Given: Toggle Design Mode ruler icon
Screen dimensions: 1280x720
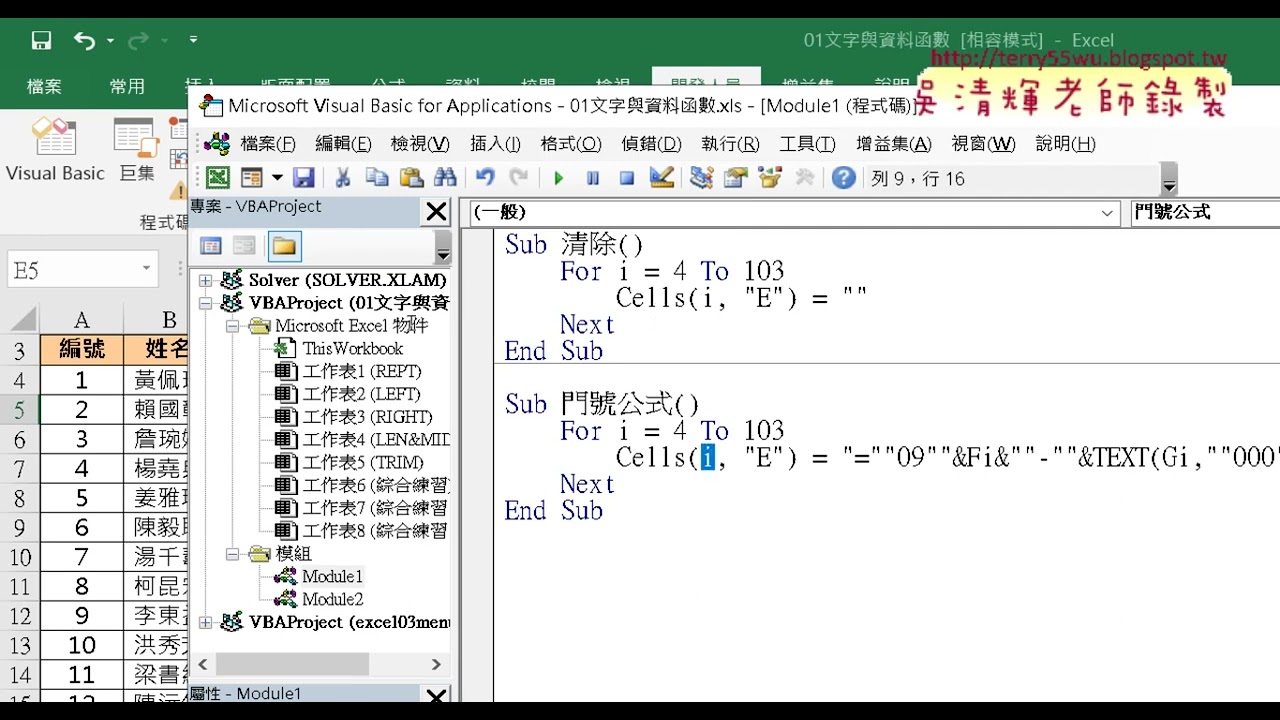Looking at the screenshot, I should [661, 178].
